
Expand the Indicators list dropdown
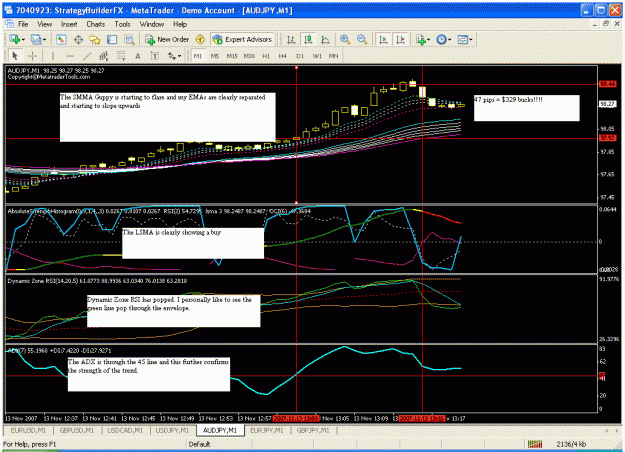point(428,40)
